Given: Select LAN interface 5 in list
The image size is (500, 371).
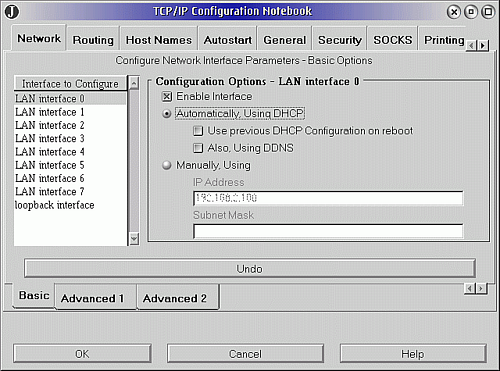Looking at the screenshot, I should (70, 165).
